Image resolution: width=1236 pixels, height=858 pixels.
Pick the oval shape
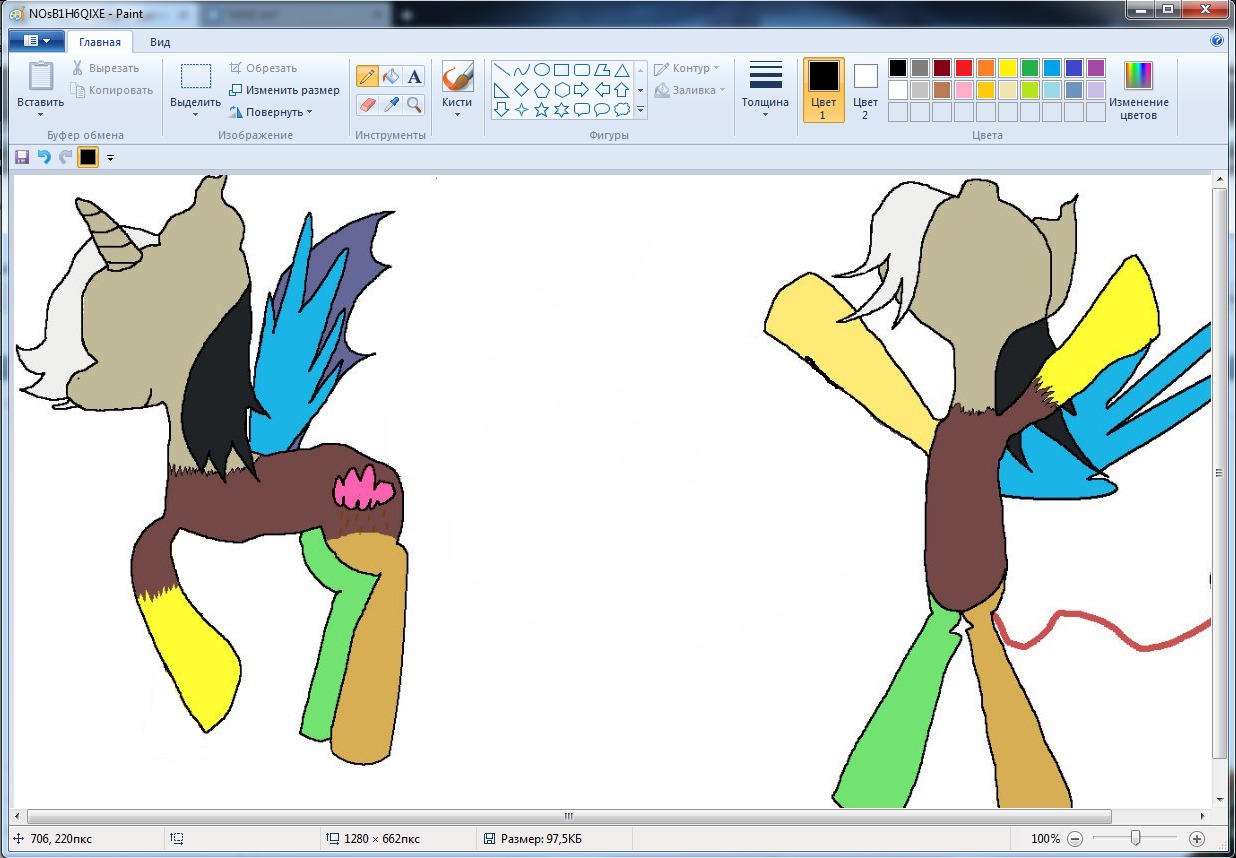pyautogui.click(x=542, y=70)
